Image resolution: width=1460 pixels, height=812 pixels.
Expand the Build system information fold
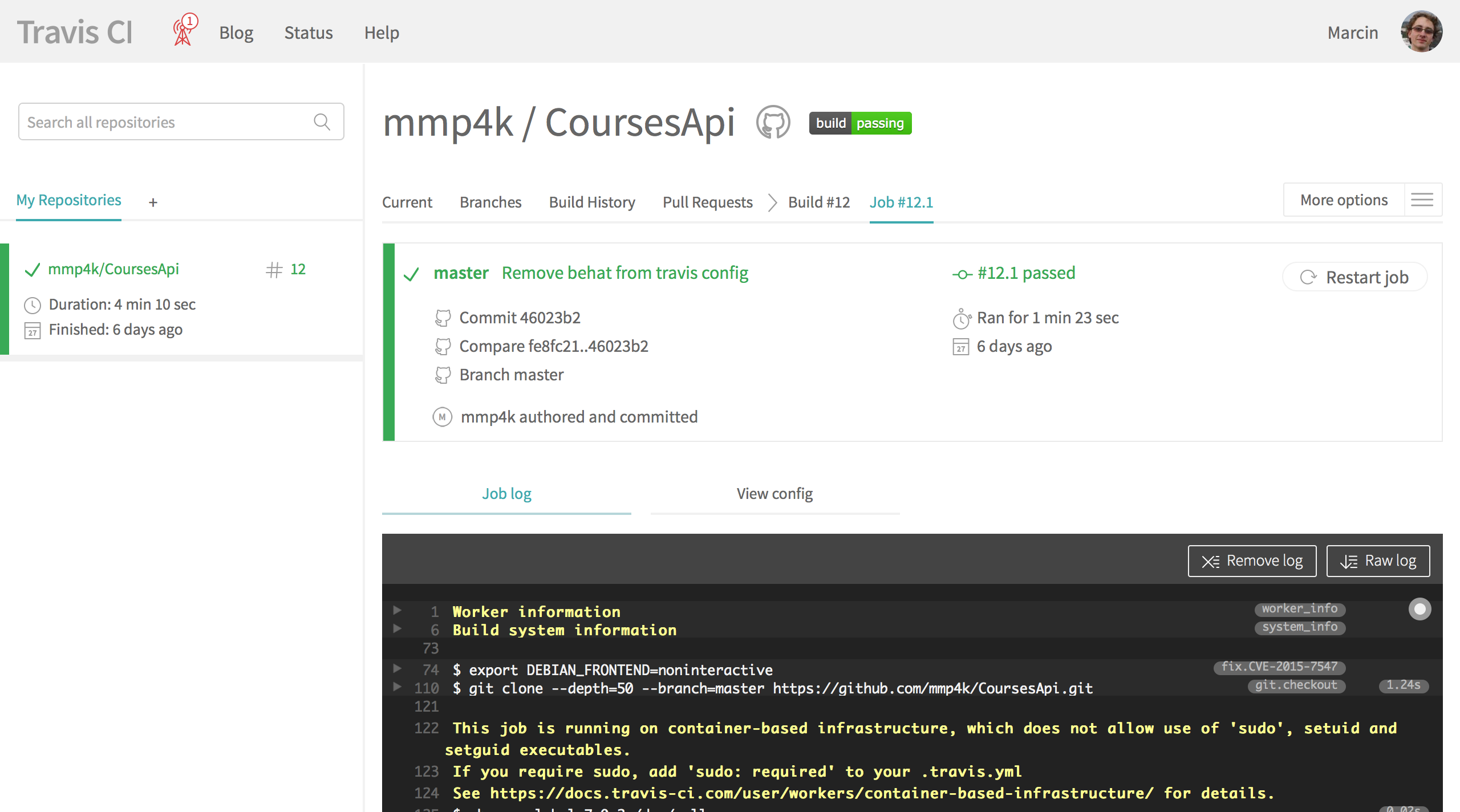[x=398, y=629]
